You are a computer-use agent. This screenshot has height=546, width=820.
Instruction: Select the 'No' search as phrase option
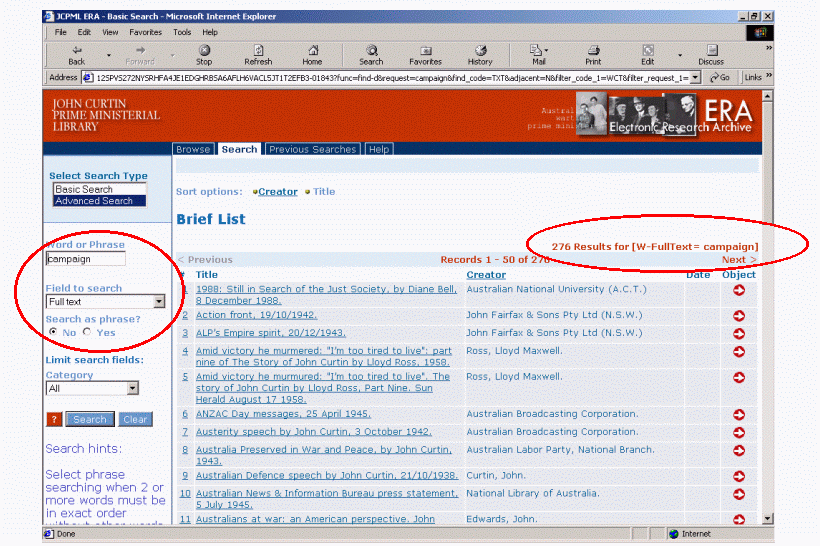[54, 332]
